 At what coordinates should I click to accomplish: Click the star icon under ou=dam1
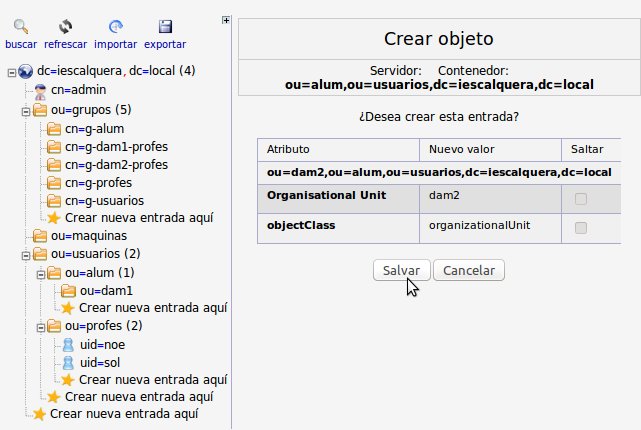tap(68, 308)
